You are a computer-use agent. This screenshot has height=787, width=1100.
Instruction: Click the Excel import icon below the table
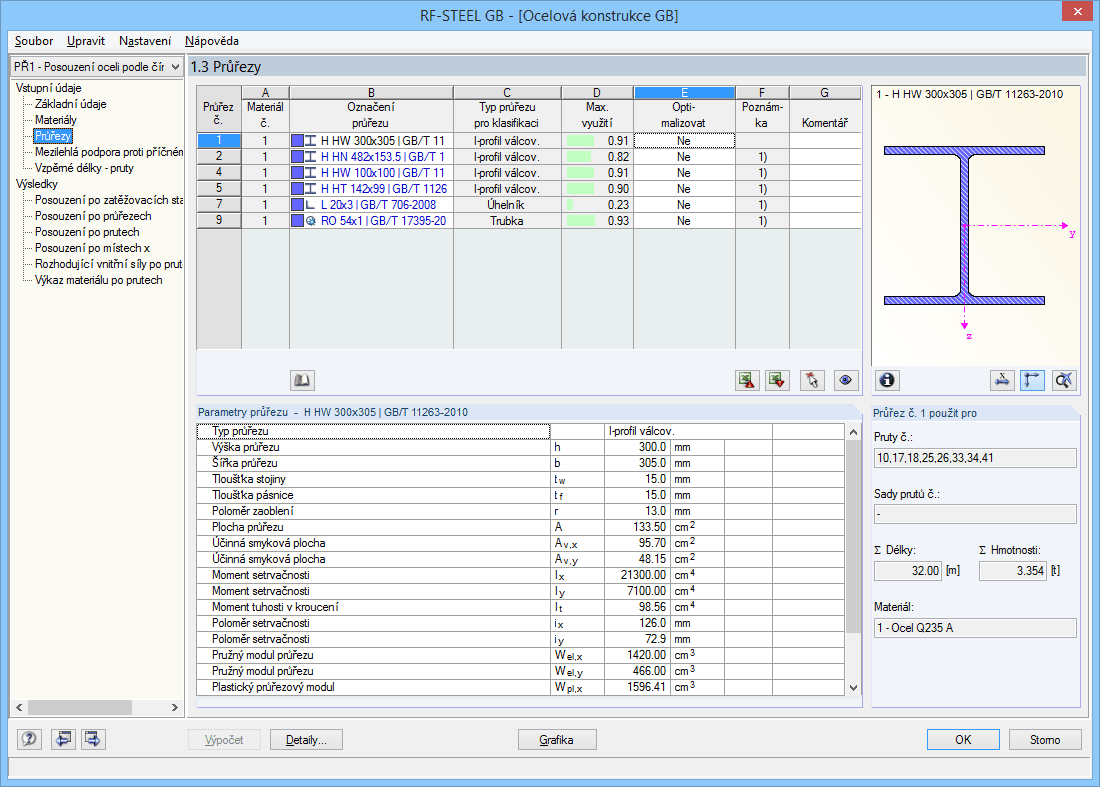777,380
